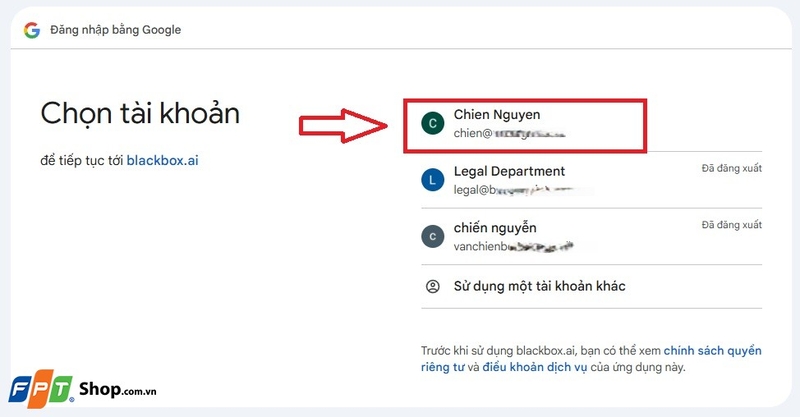
Task: Click the Chọn tài khoản heading
Action: (x=140, y=114)
